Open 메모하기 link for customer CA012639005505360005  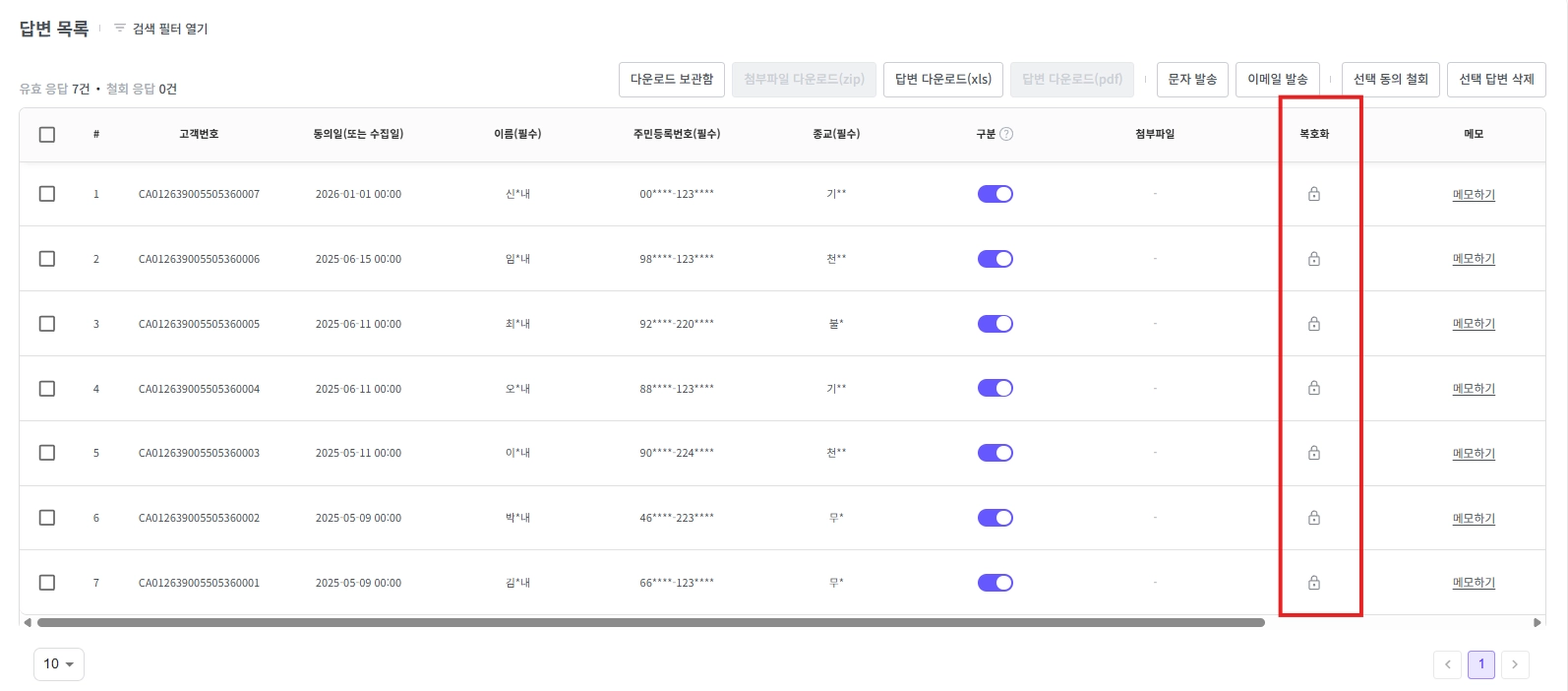coord(1474,324)
